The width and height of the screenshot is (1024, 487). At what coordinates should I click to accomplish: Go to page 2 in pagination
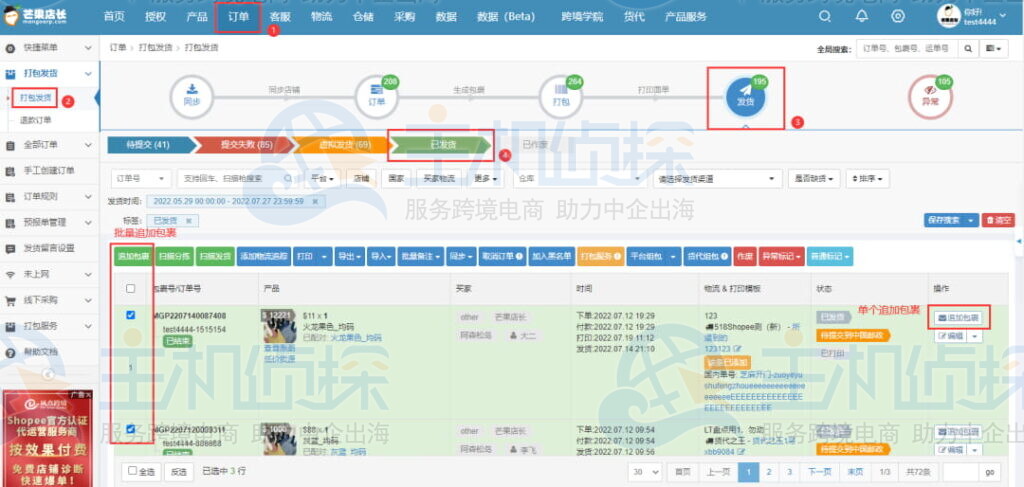click(769, 471)
